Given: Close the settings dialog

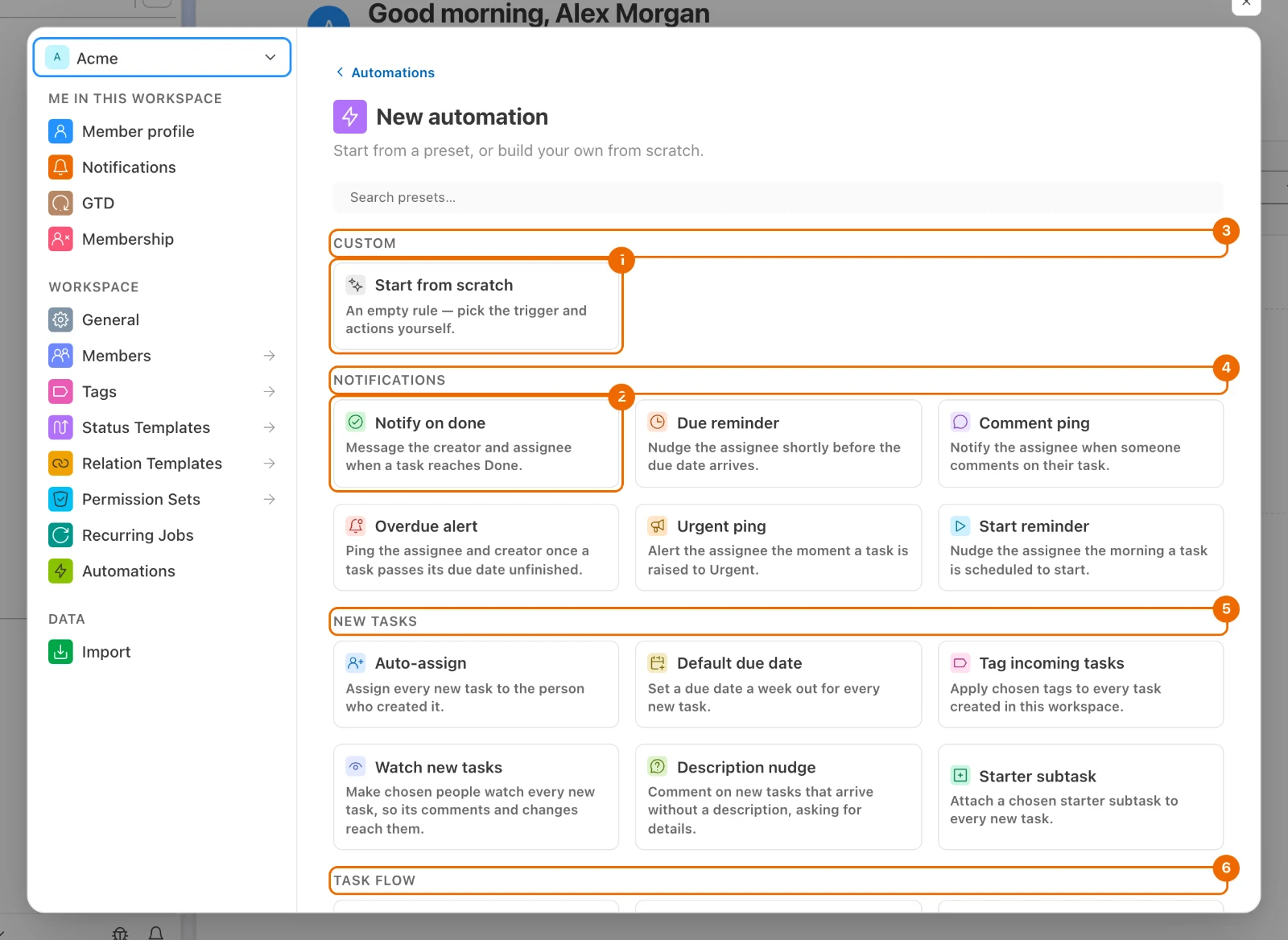Looking at the screenshot, I should point(1245,4).
